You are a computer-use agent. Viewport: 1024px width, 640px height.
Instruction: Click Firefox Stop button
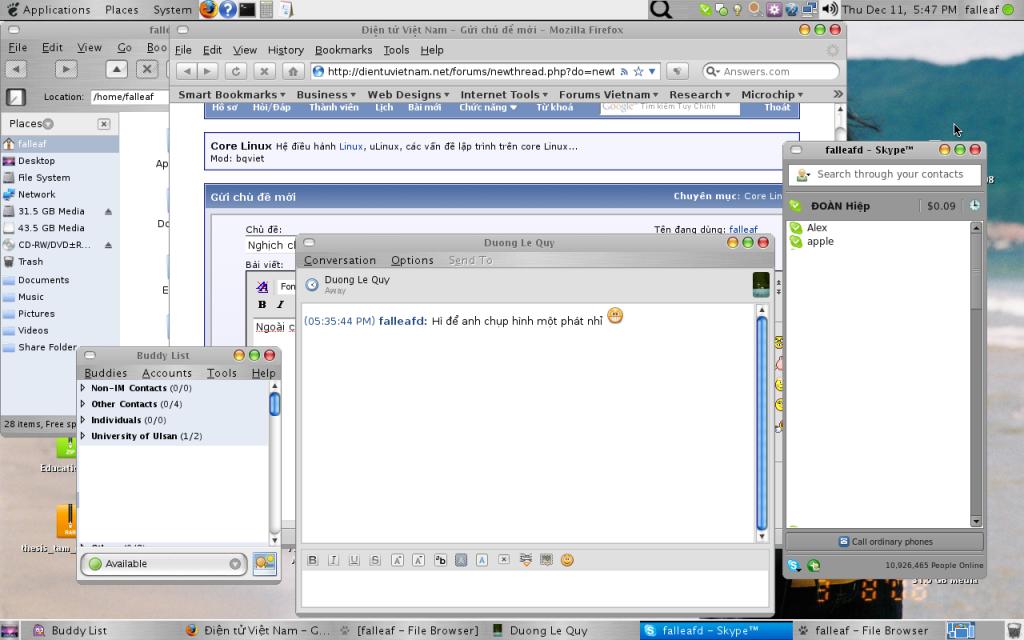coord(264,71)
